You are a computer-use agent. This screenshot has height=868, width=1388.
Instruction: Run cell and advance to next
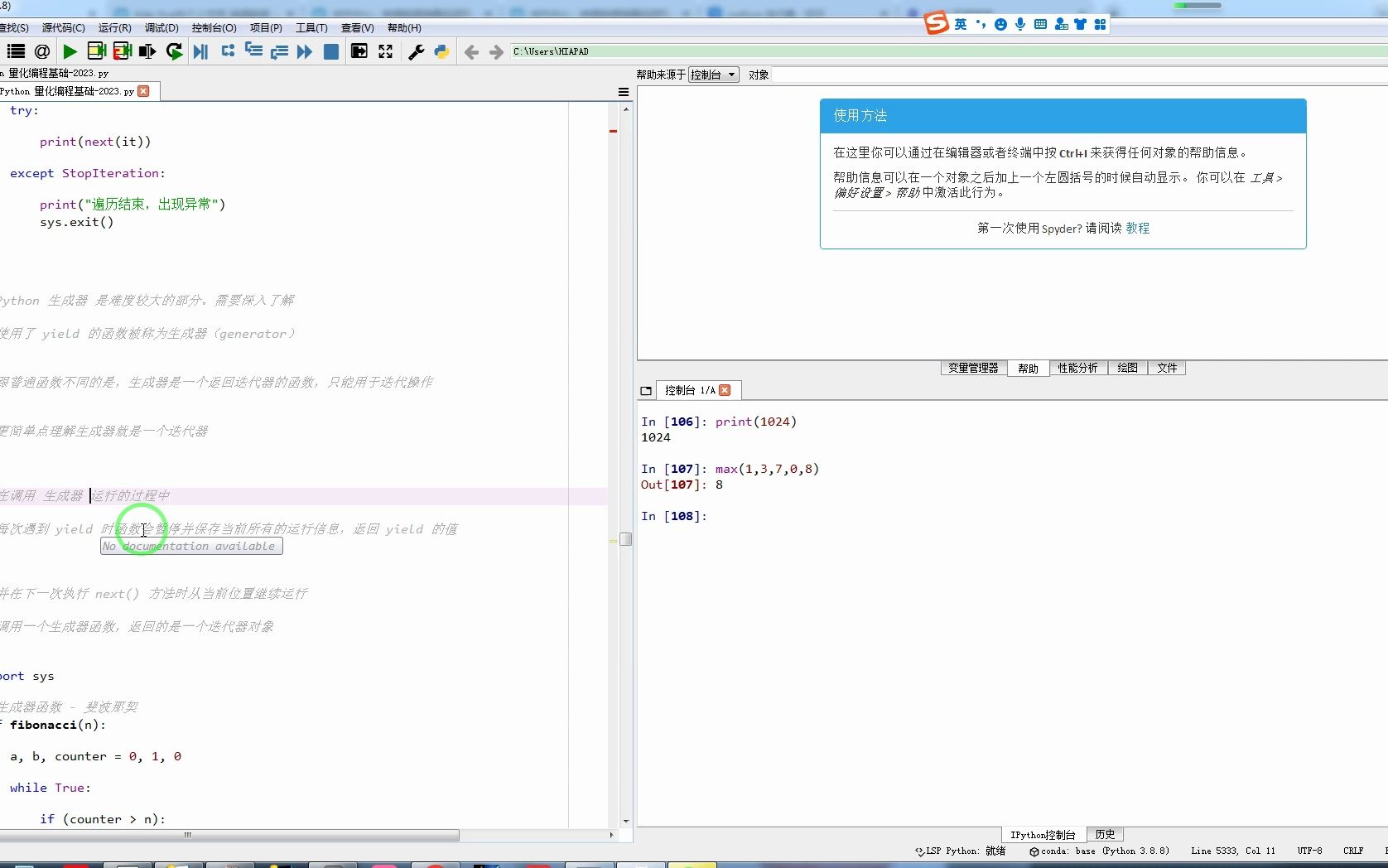123,51
